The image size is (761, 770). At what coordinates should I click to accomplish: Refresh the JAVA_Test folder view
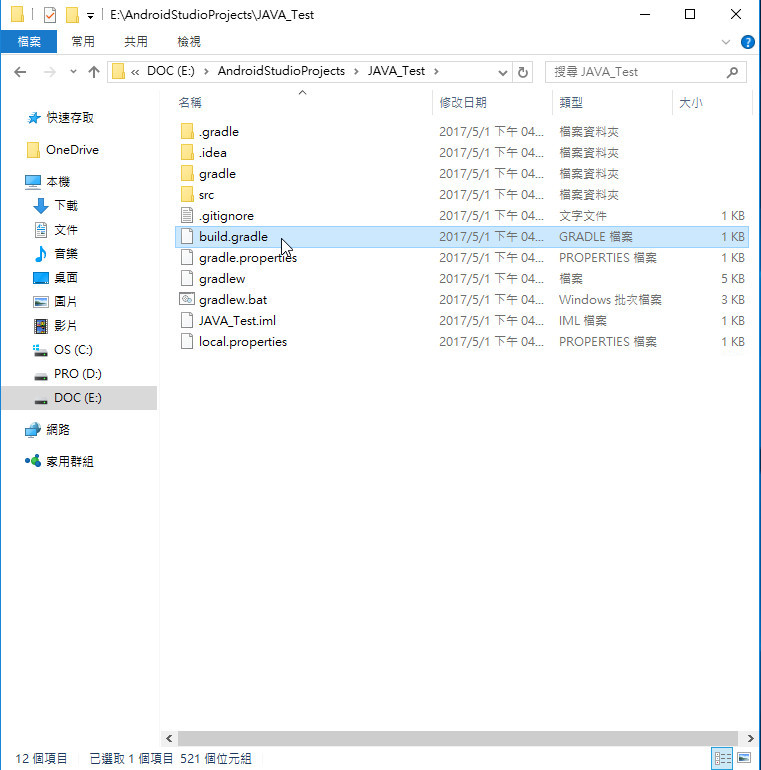523,72
